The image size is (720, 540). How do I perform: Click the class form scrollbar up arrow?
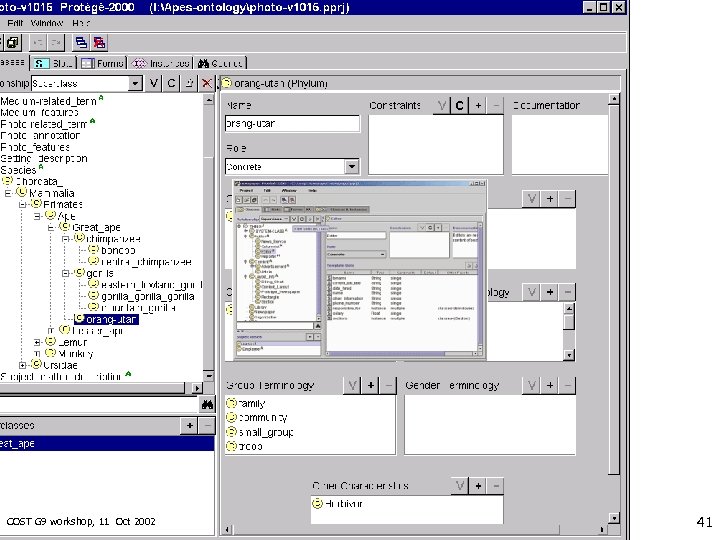614,98
